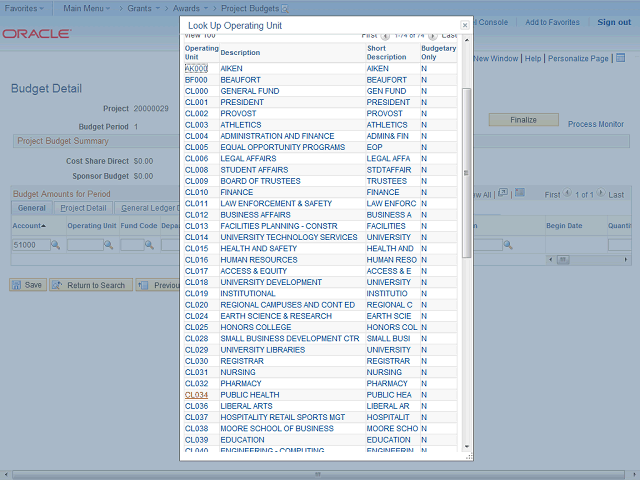This screenshot has width=640, height=480.
Task: Click the empty Fund Code input field
Action: point(132,245)
